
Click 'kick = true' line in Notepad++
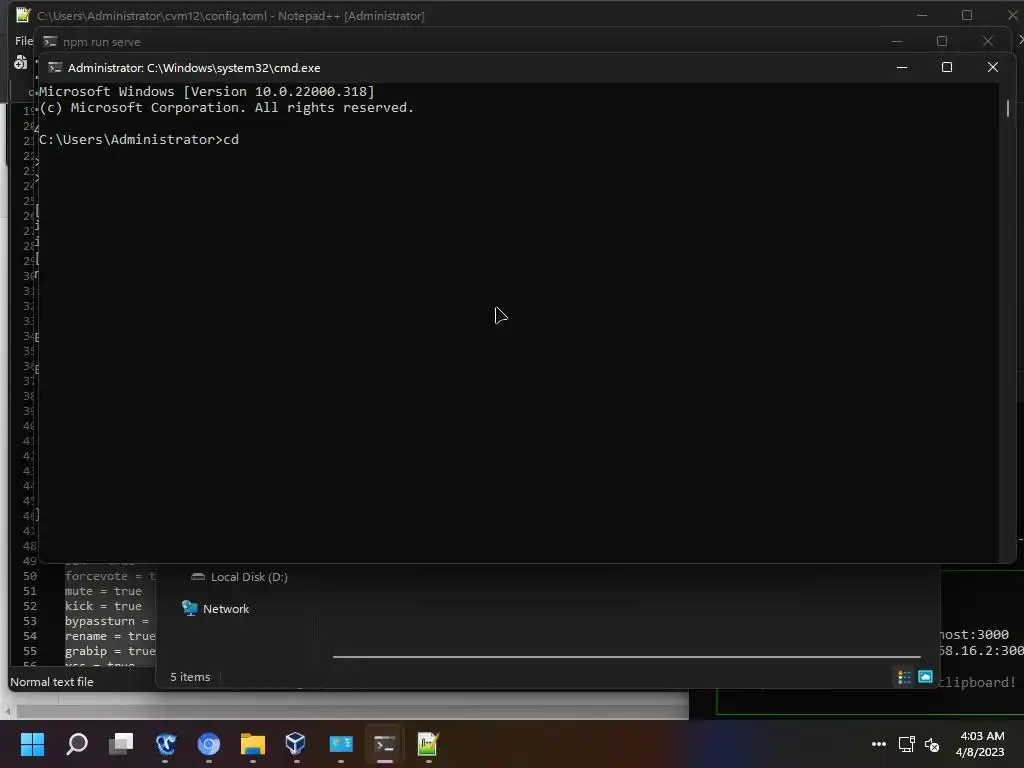103,606
